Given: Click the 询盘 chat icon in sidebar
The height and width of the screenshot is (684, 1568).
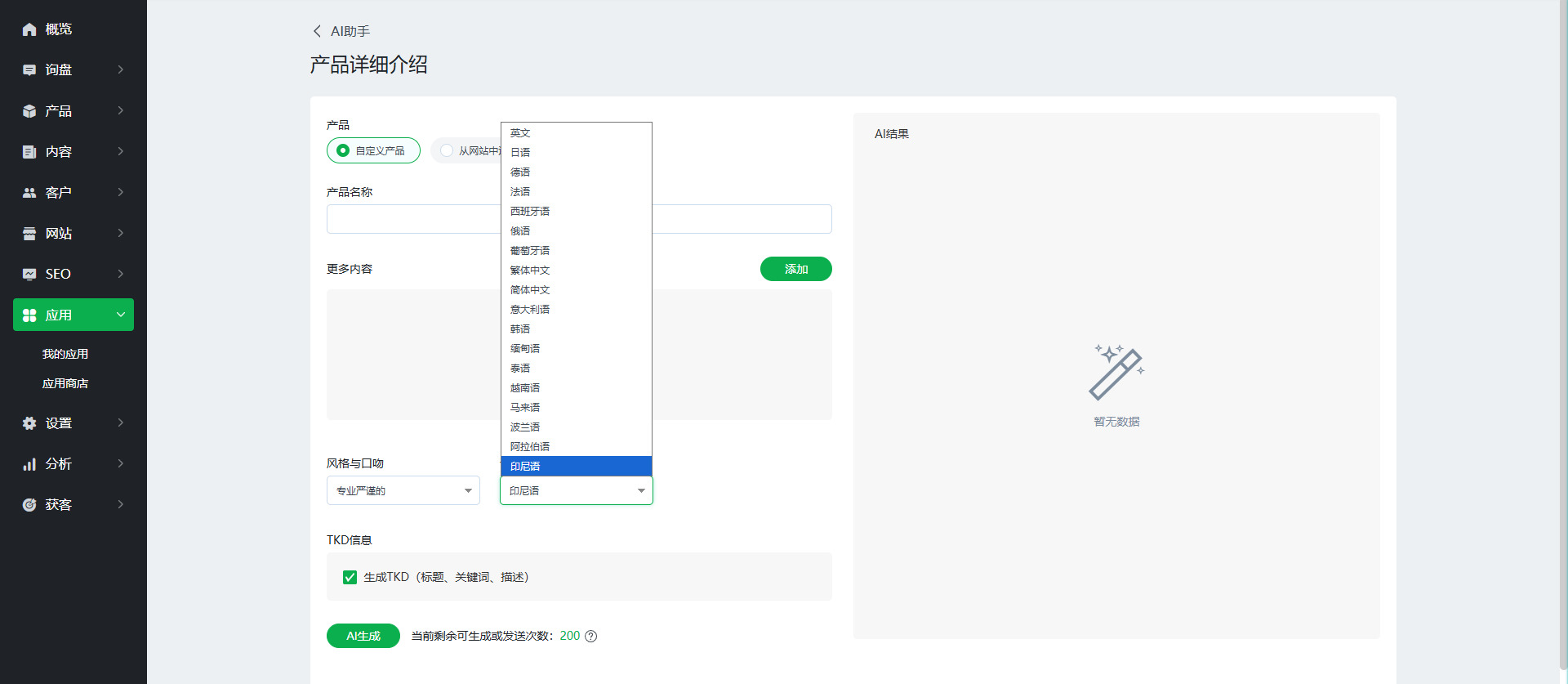Looking at the screenshot, I should (29, 70).
